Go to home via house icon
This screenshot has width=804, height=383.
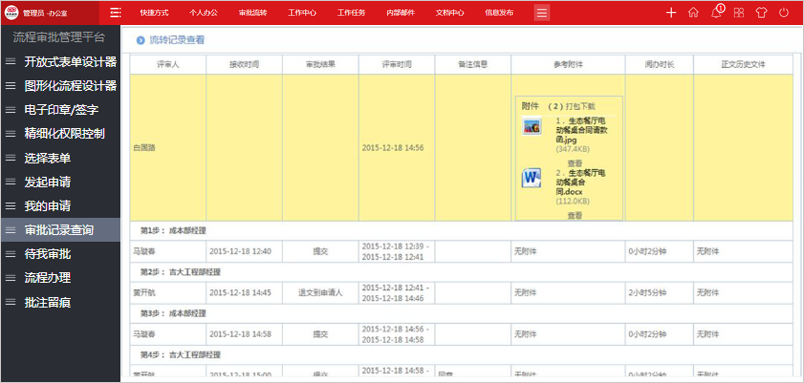coord(693,13)
